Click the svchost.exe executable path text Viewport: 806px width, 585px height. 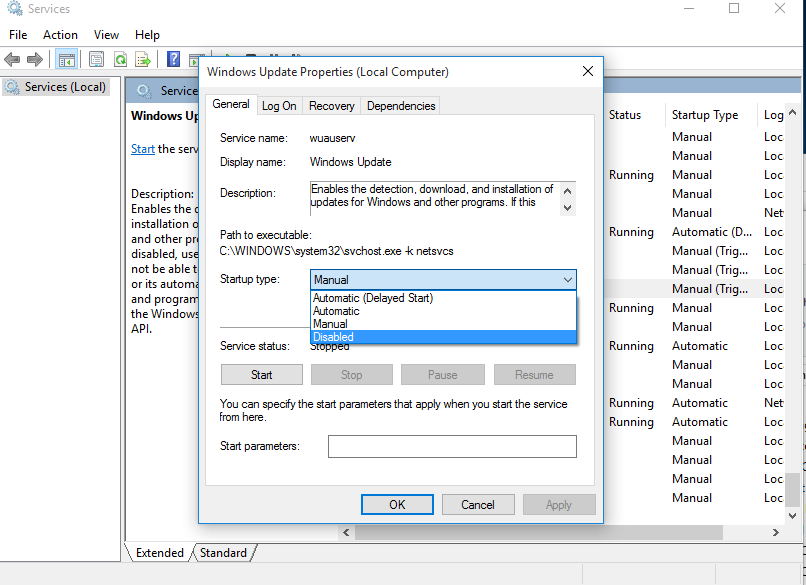click(x=337, y=251)
